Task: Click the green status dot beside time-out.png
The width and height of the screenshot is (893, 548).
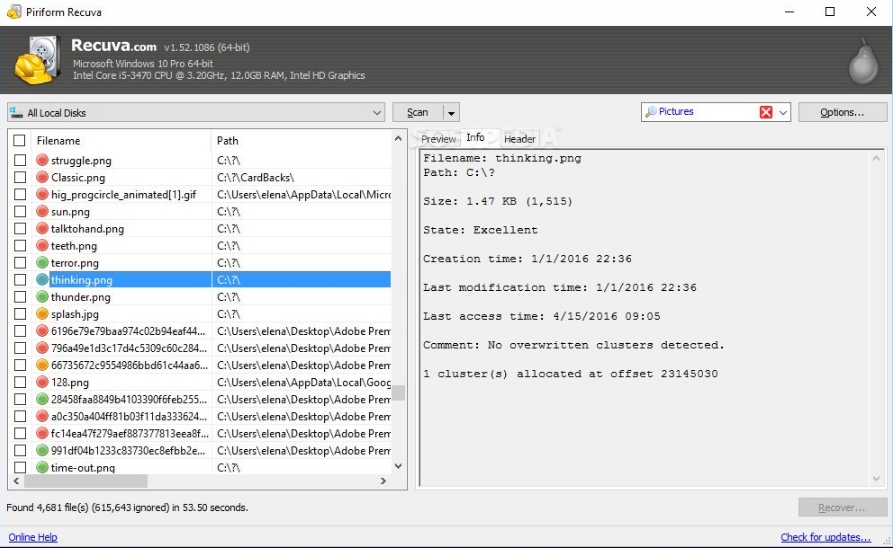Action: [42, 467]
